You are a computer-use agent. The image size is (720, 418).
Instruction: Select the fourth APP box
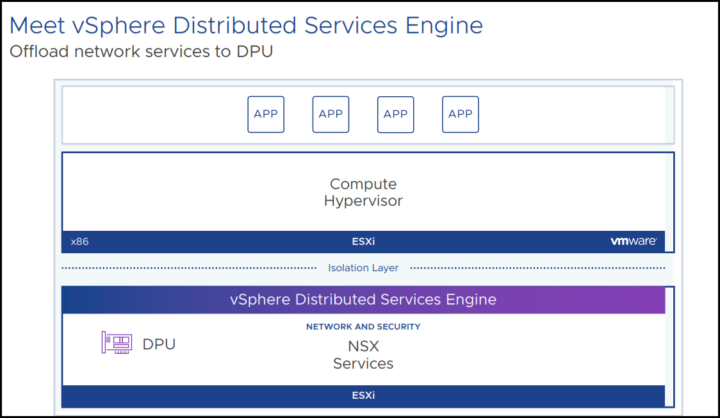461,114
